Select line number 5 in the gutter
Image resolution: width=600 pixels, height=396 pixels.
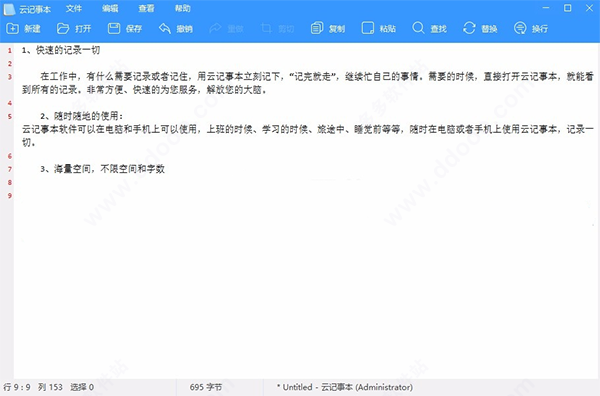(10, 116)
